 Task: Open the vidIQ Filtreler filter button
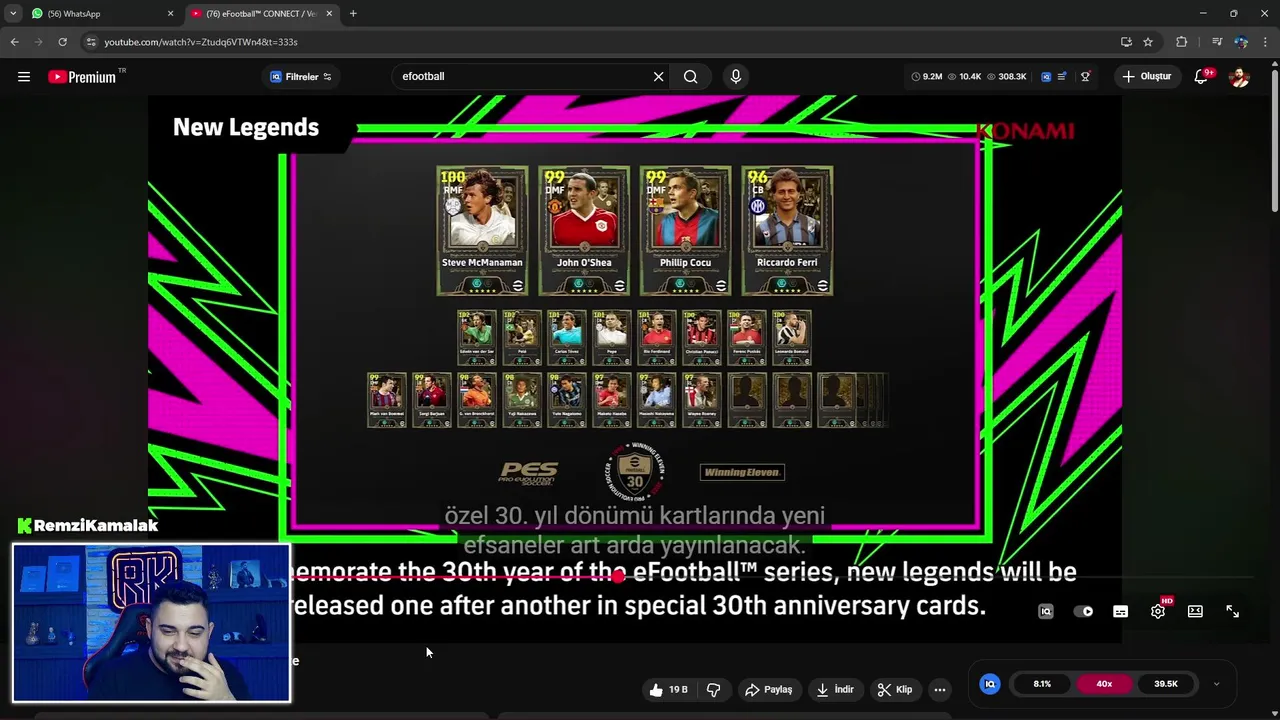click(301, 77)
